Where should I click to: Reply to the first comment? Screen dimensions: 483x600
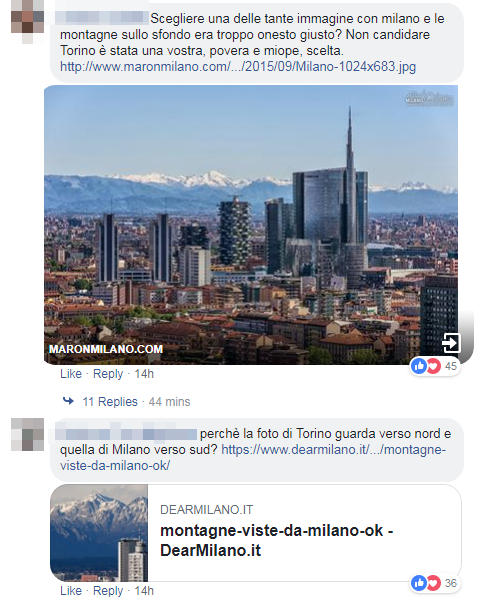tap(108, 374)
